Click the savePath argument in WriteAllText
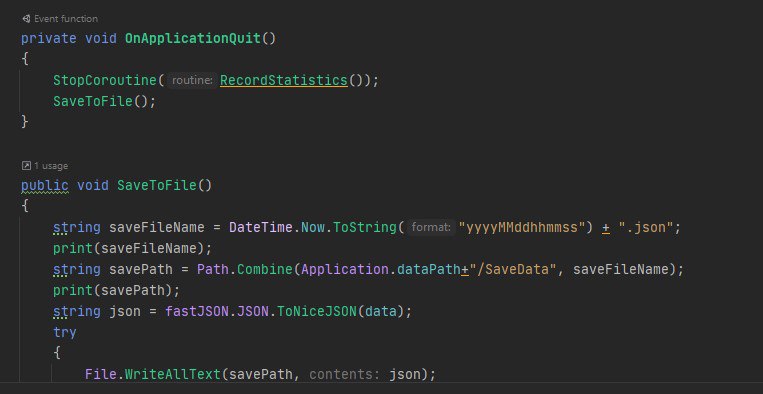Screen dimensions: 763x394 (261, 375)
